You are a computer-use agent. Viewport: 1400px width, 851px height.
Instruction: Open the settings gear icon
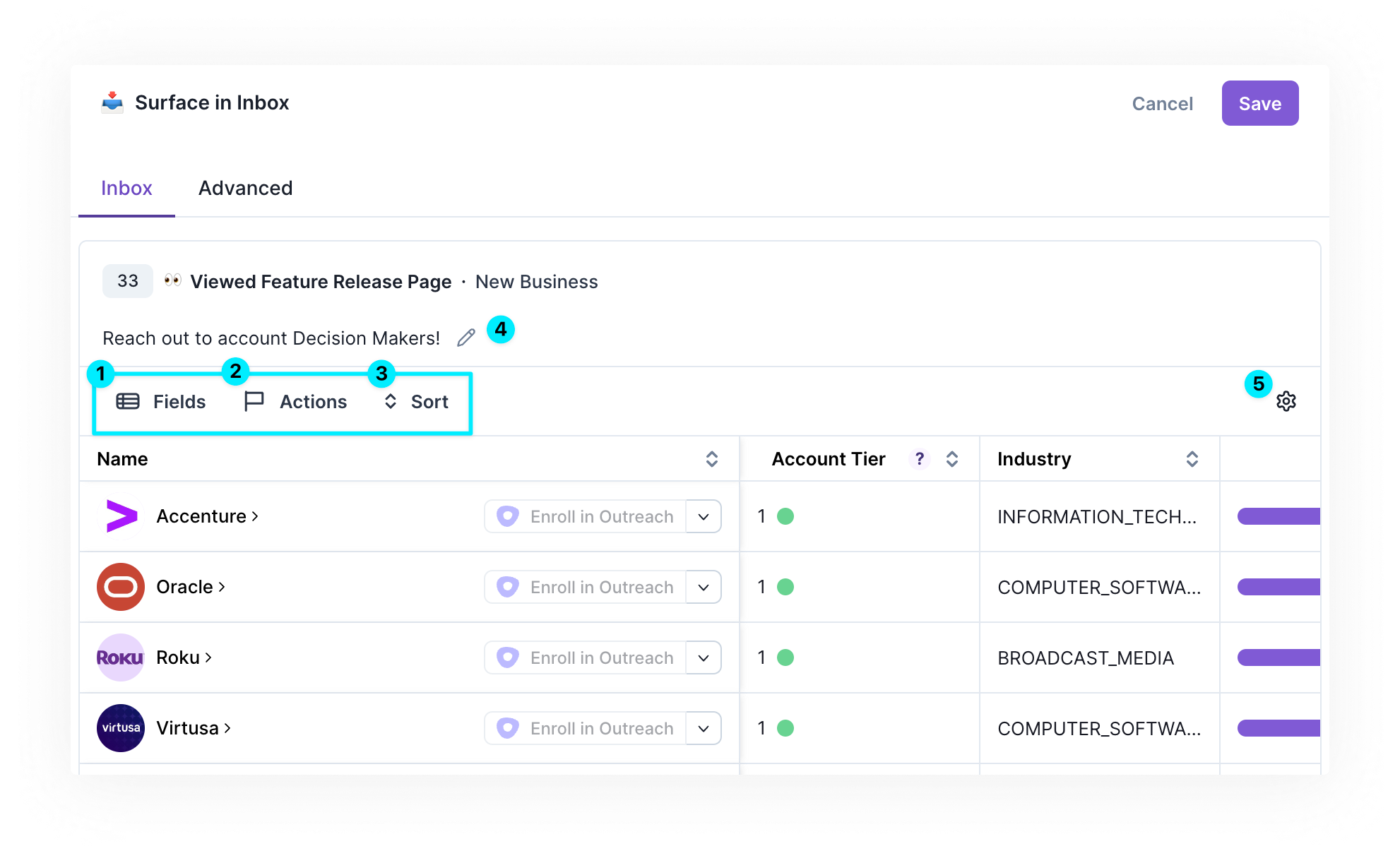point(1286,401)
